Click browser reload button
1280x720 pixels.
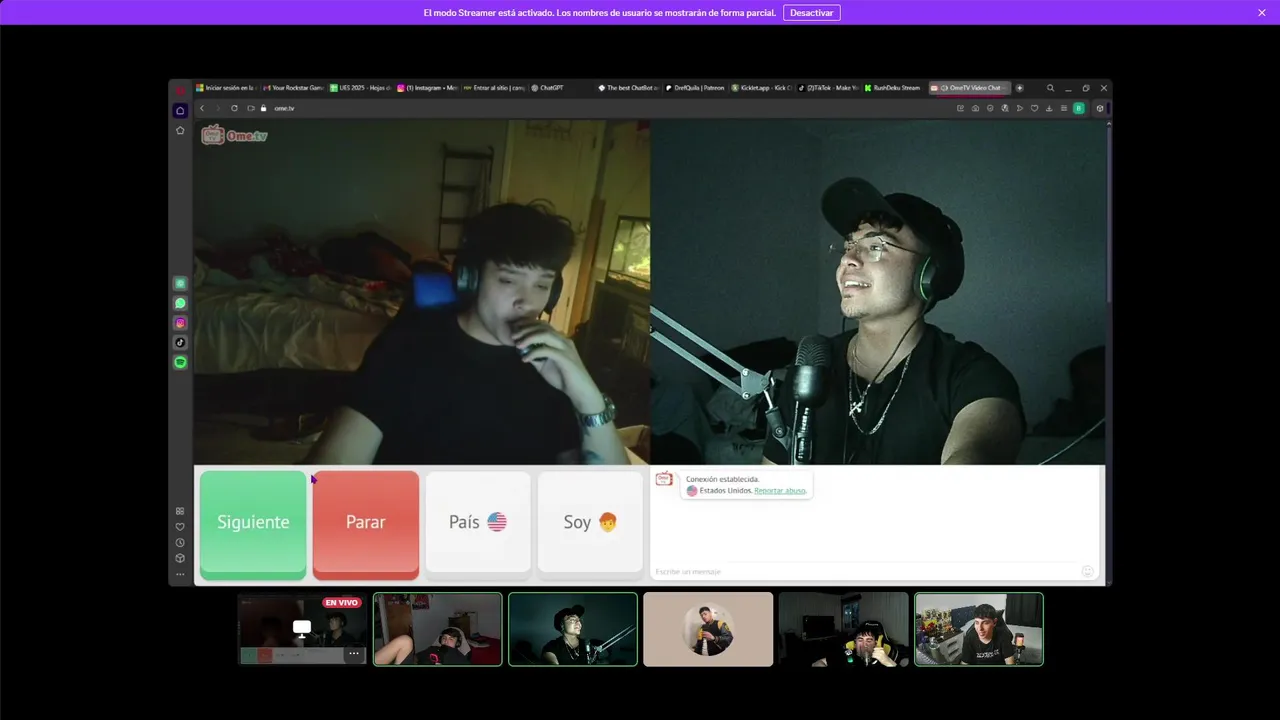tap(234, 108)
